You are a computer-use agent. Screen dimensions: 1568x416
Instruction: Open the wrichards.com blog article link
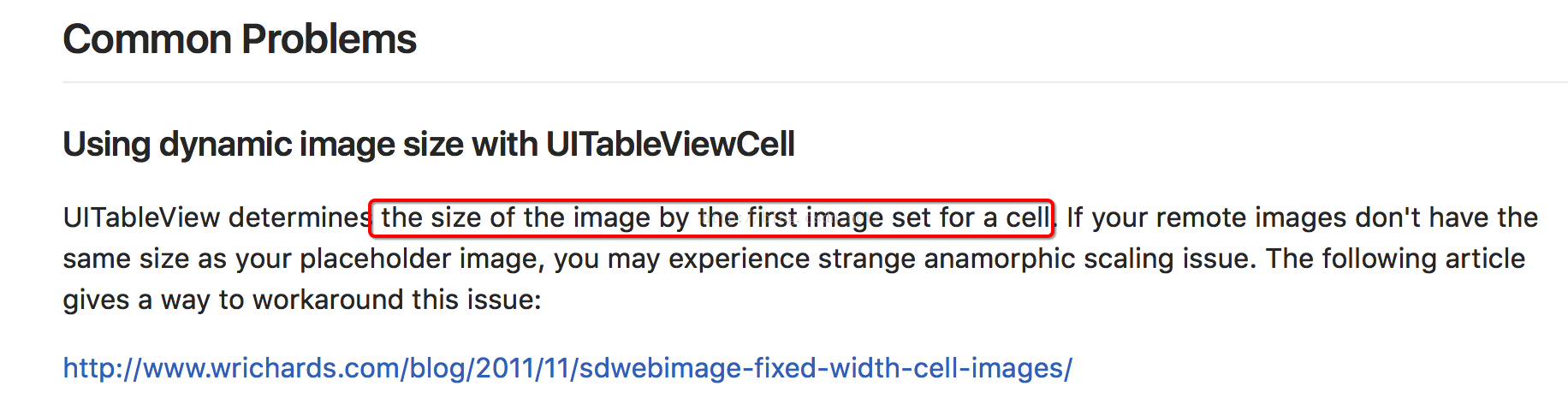click(567, 368)
